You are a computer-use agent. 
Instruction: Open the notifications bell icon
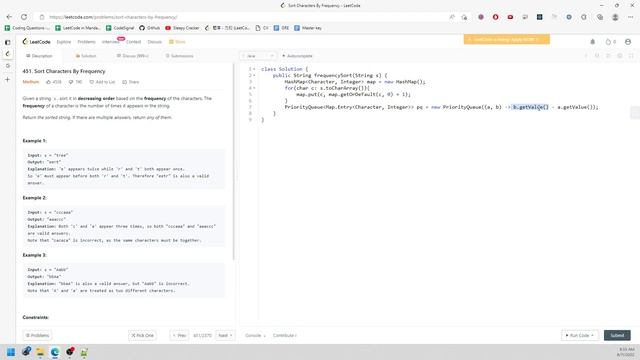pos(593,42)
